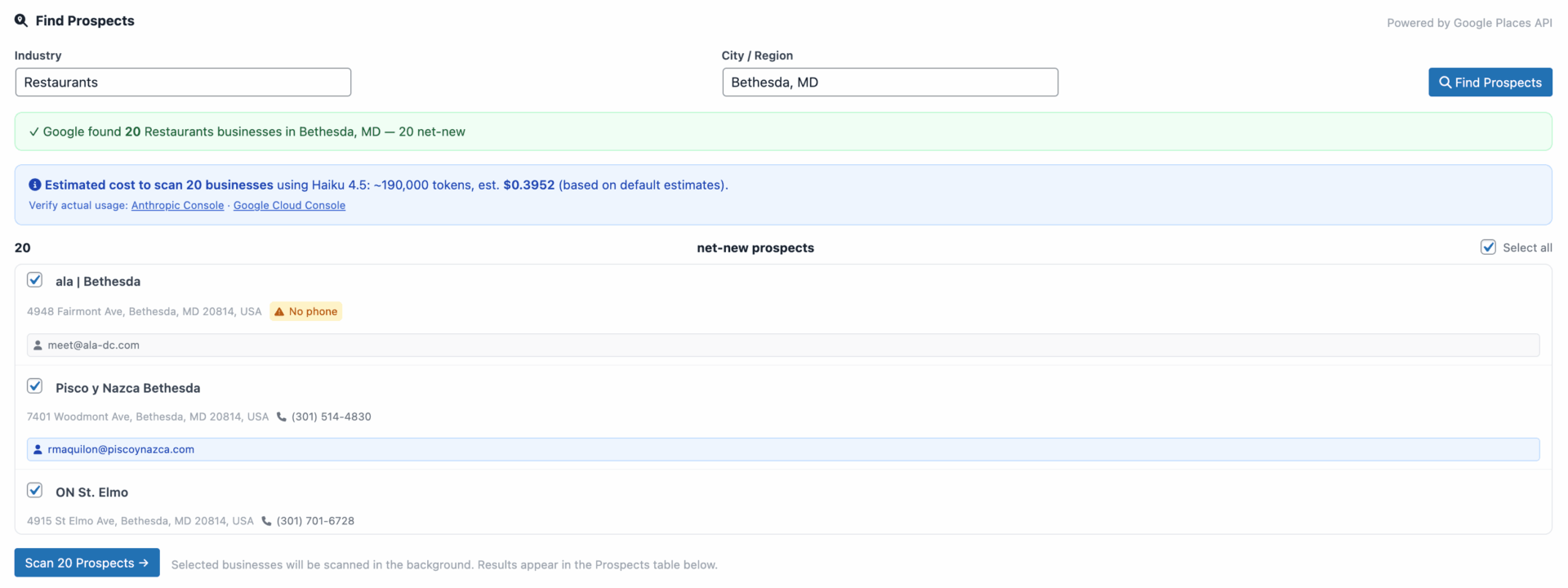Click the Find Prospects search button

click(1490, 82)
